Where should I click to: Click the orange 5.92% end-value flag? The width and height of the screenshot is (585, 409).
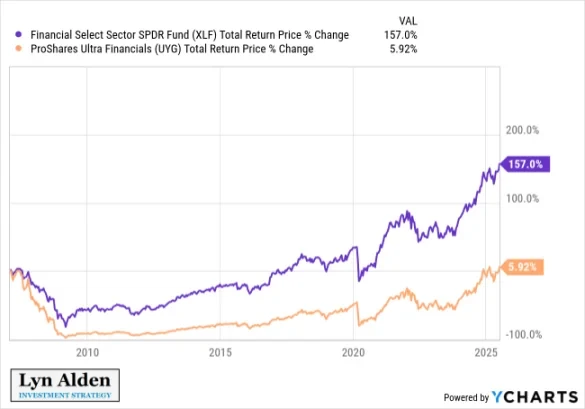tap(522, 267)
